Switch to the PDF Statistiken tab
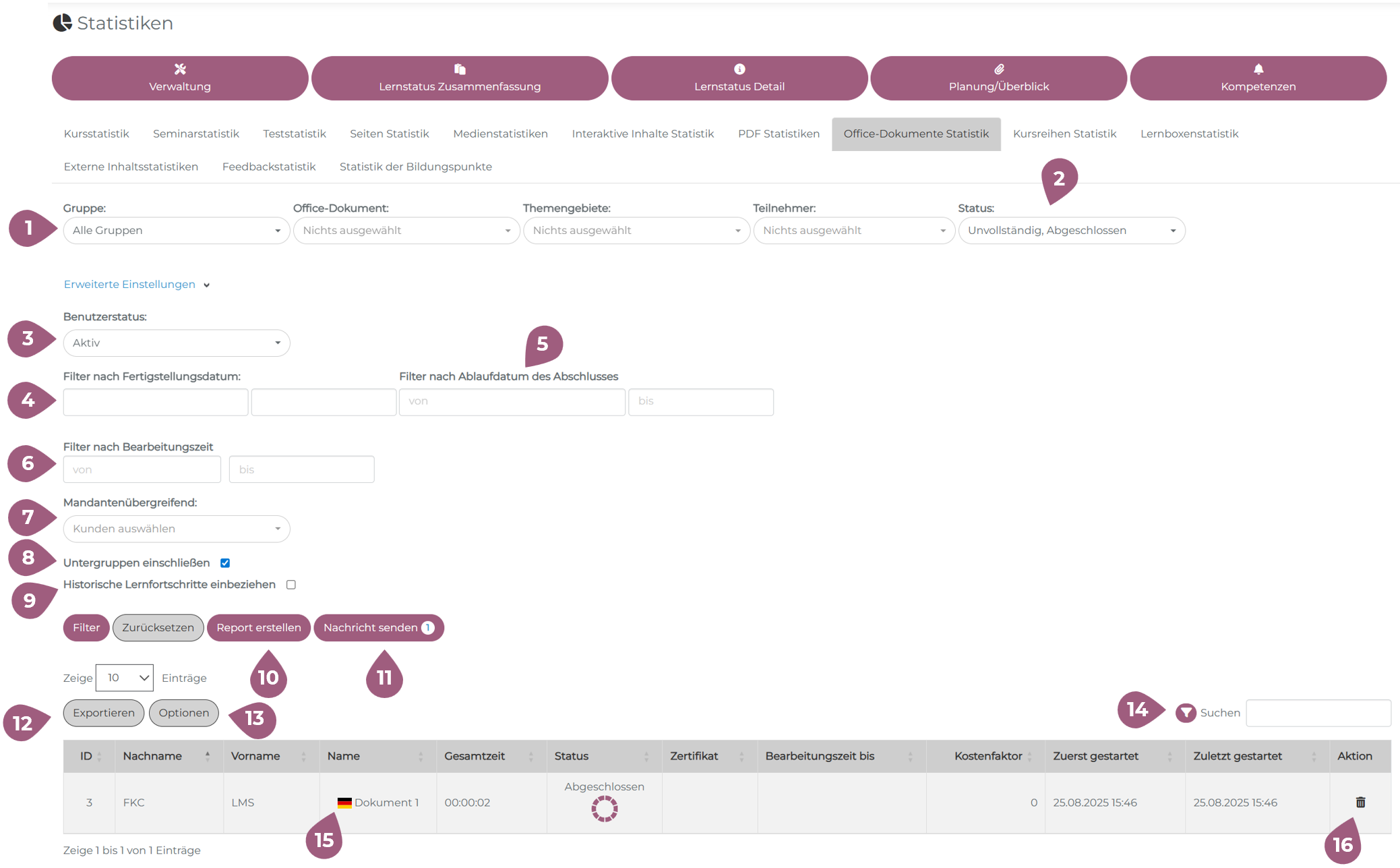 point(779,134)
